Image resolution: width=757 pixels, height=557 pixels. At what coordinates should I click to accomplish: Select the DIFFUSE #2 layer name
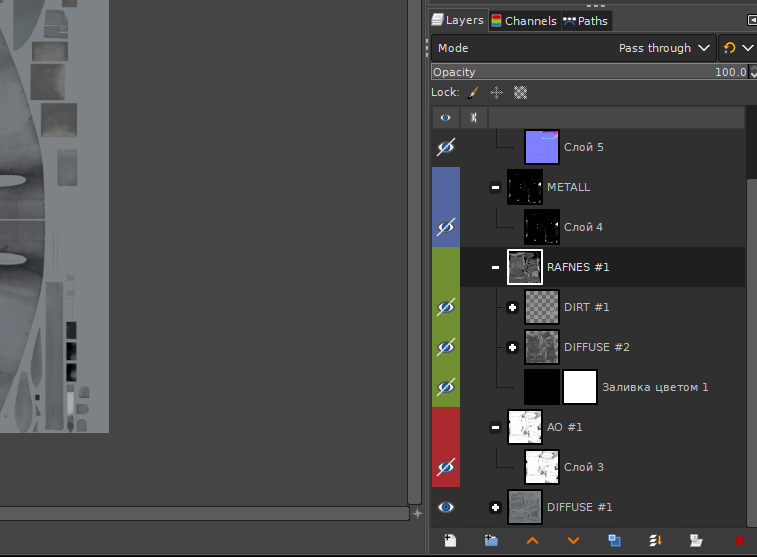pos(597,347)
